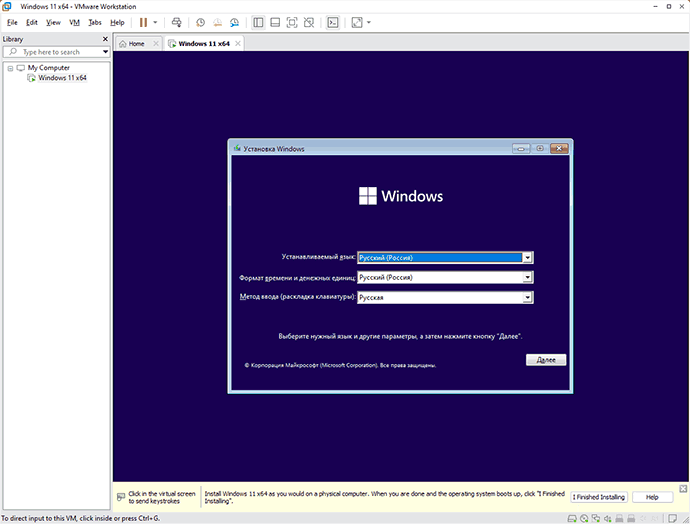
Task: Toggle the thumbnail bar view
Action: tap(275, 22)
